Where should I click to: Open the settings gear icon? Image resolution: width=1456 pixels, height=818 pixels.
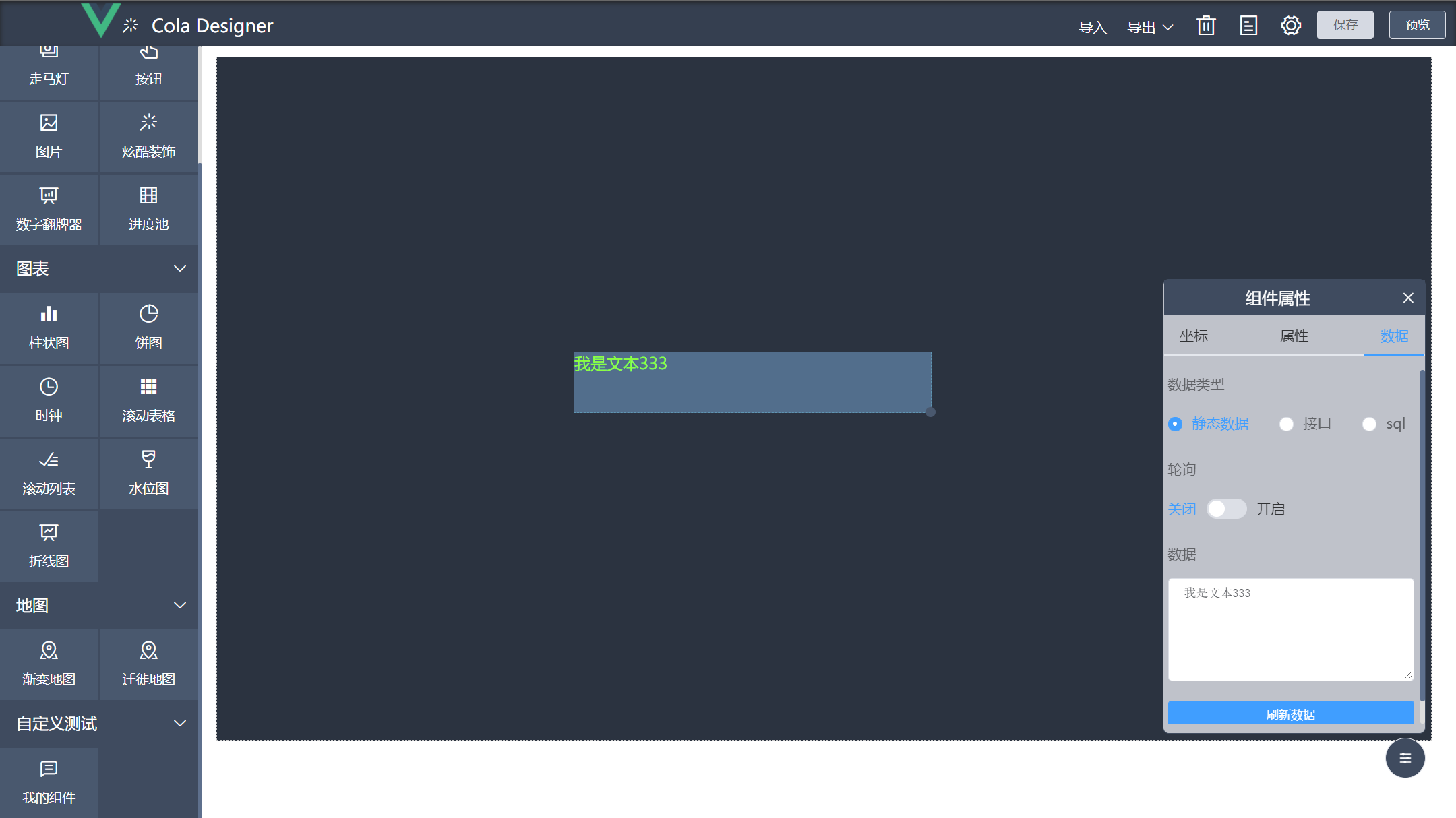click(1291, 26)
